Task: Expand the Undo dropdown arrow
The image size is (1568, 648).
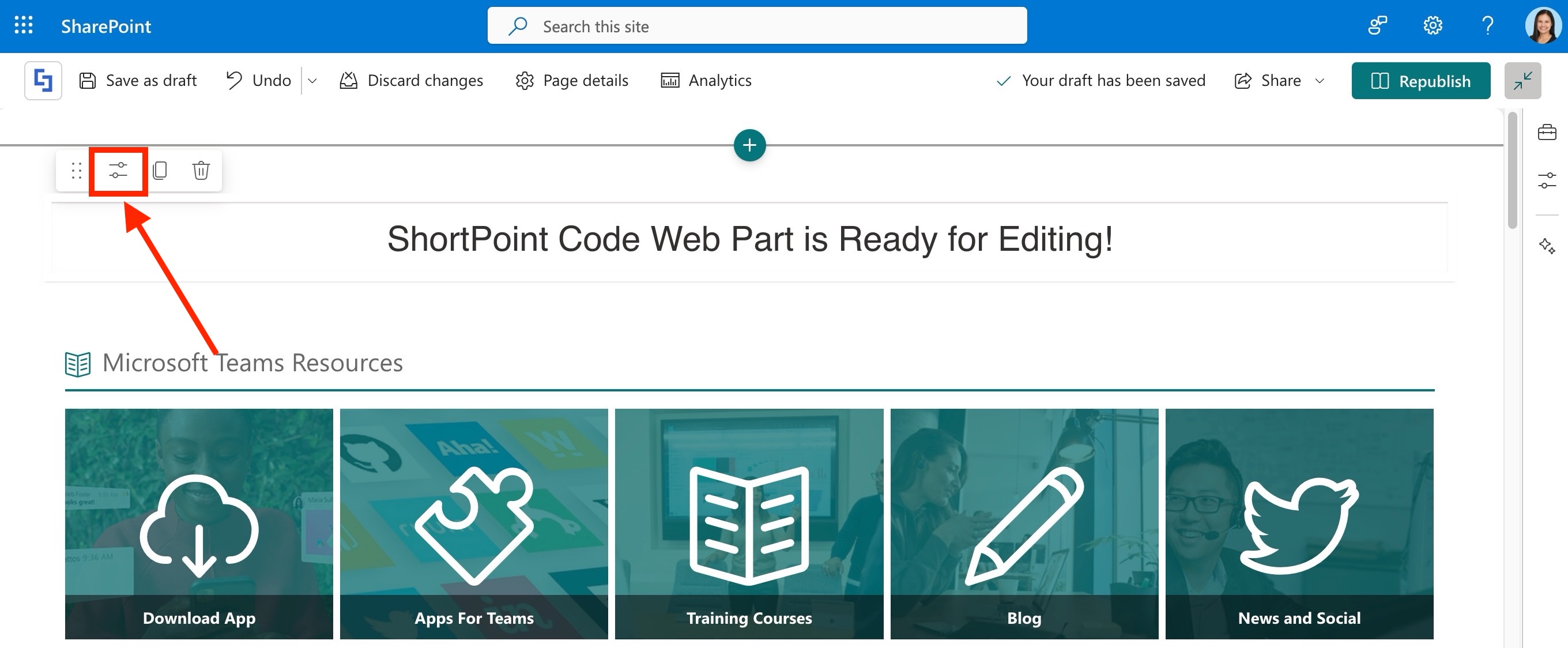Action: pos(312,81)
